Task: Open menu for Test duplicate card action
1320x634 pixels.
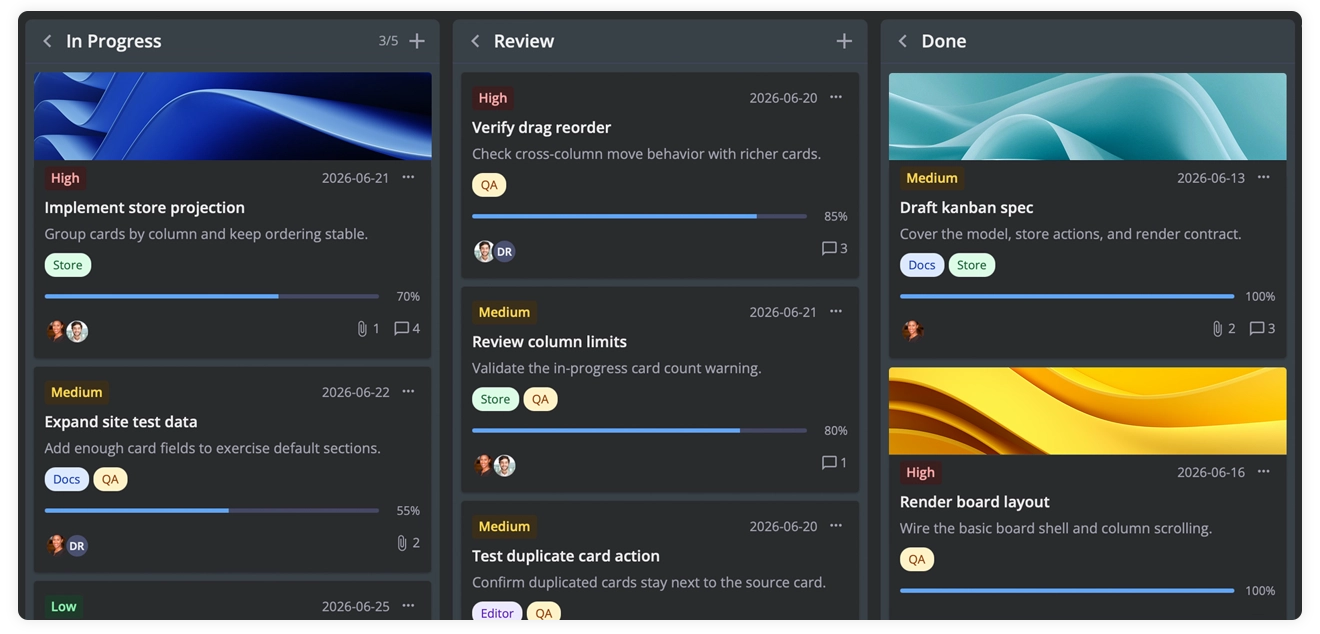Action: point(836,525)
